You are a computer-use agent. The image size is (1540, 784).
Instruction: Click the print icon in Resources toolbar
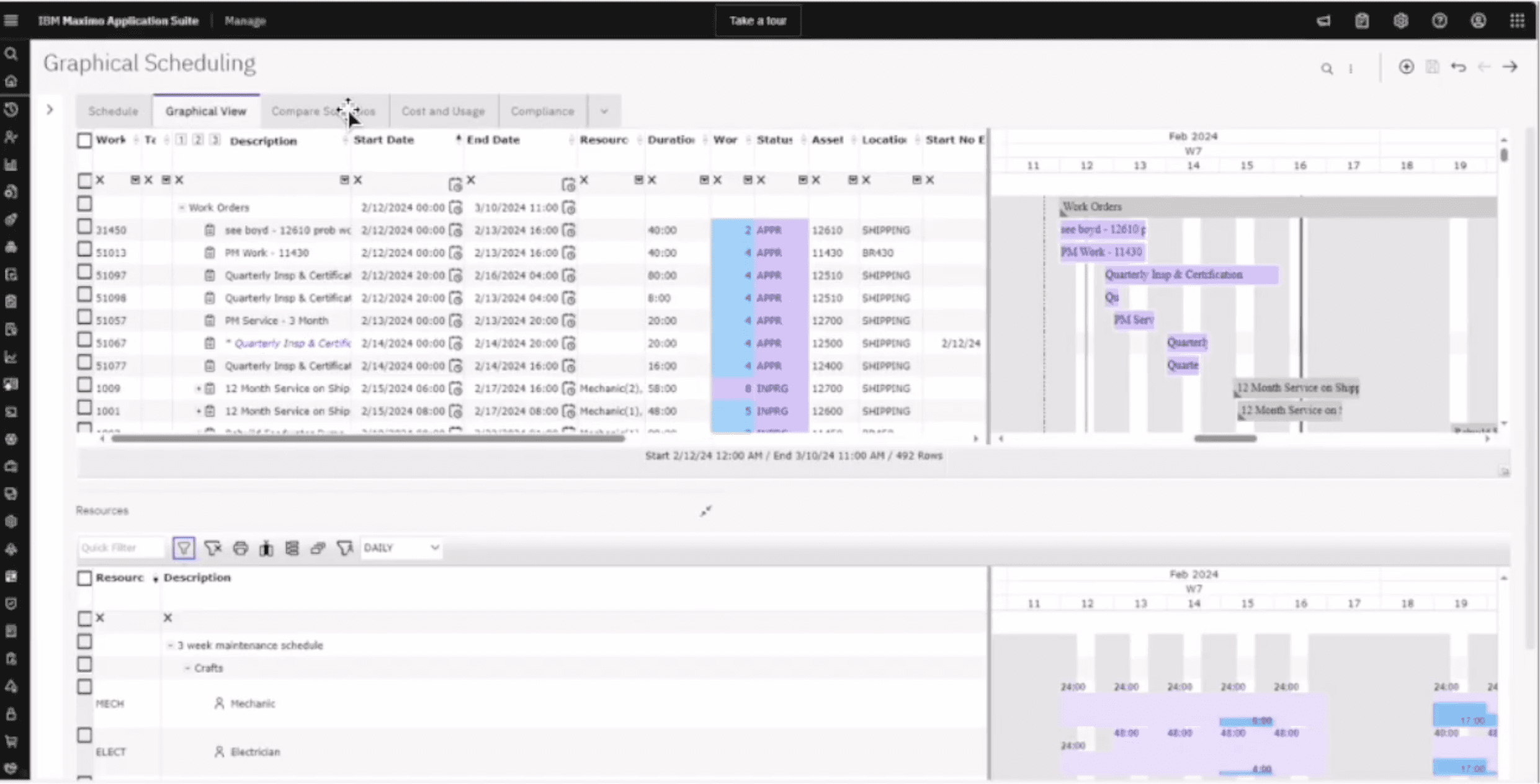[x=240, y=548]
